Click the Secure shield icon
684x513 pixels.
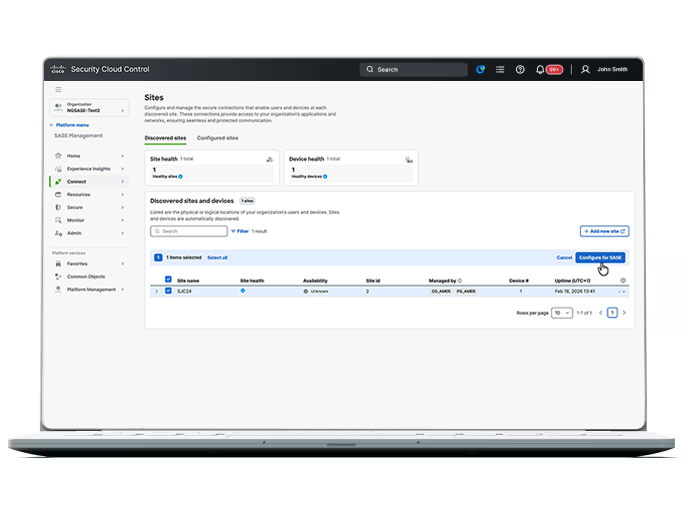tap(58, 207)
